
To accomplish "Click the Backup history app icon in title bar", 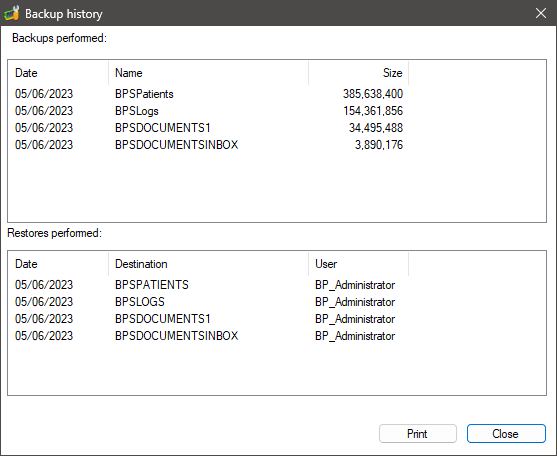I will [x=11, y=13].
